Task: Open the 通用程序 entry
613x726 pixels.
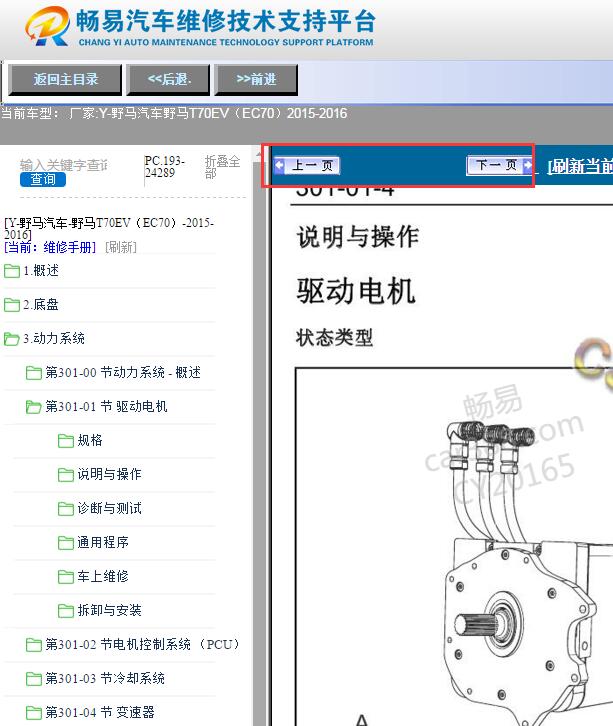Action: tap(103, 542)
